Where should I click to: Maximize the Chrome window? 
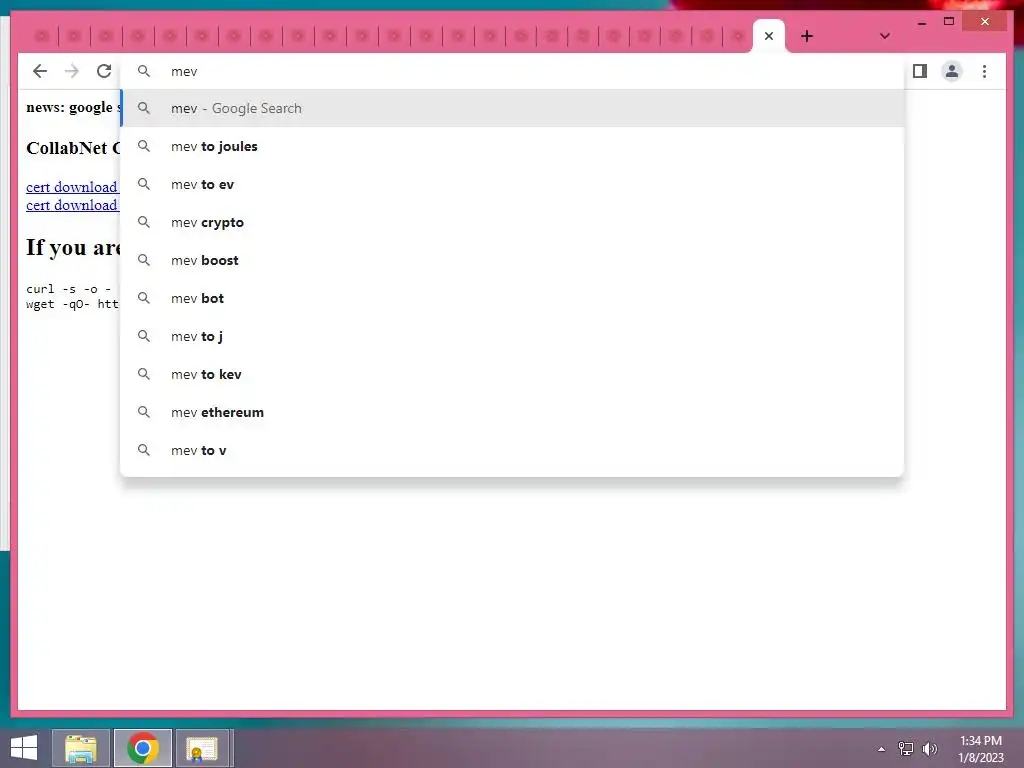949,22
